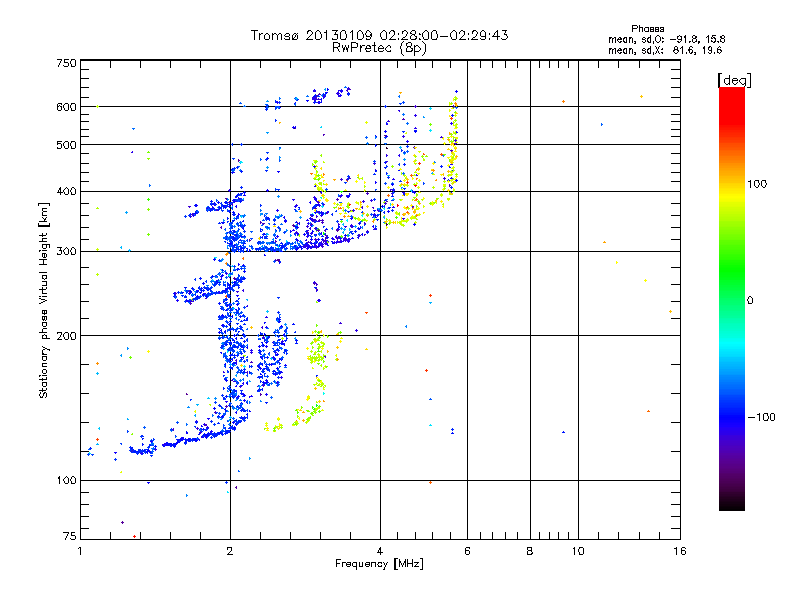Click the y-axis tick label "200"
Image resolution: width=800 pixels, height=600 pixels.
[66, 336]
